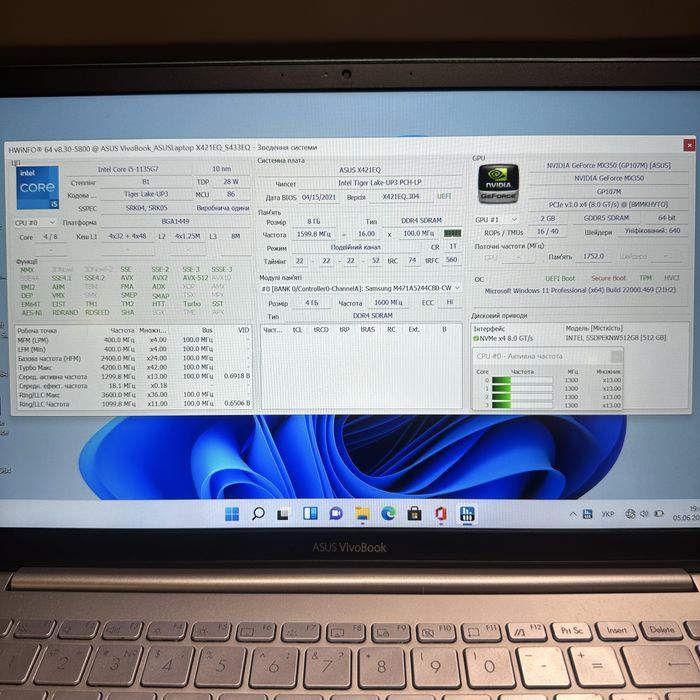Click Core 3 frequency bar

tap(522, 405)
